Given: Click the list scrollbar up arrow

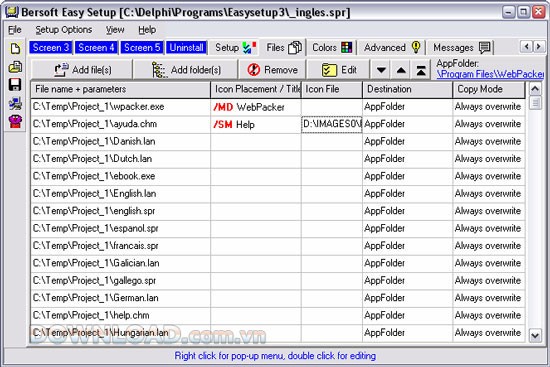Looking at the screenshot, I should (535, 89).
